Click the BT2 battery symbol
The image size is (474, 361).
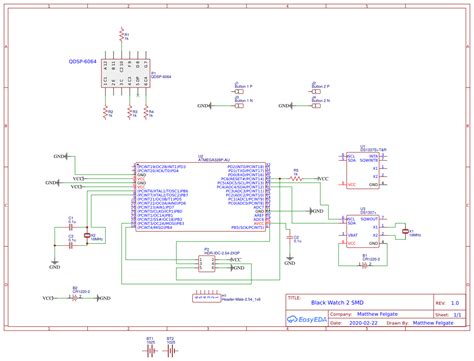click(170, 351)
